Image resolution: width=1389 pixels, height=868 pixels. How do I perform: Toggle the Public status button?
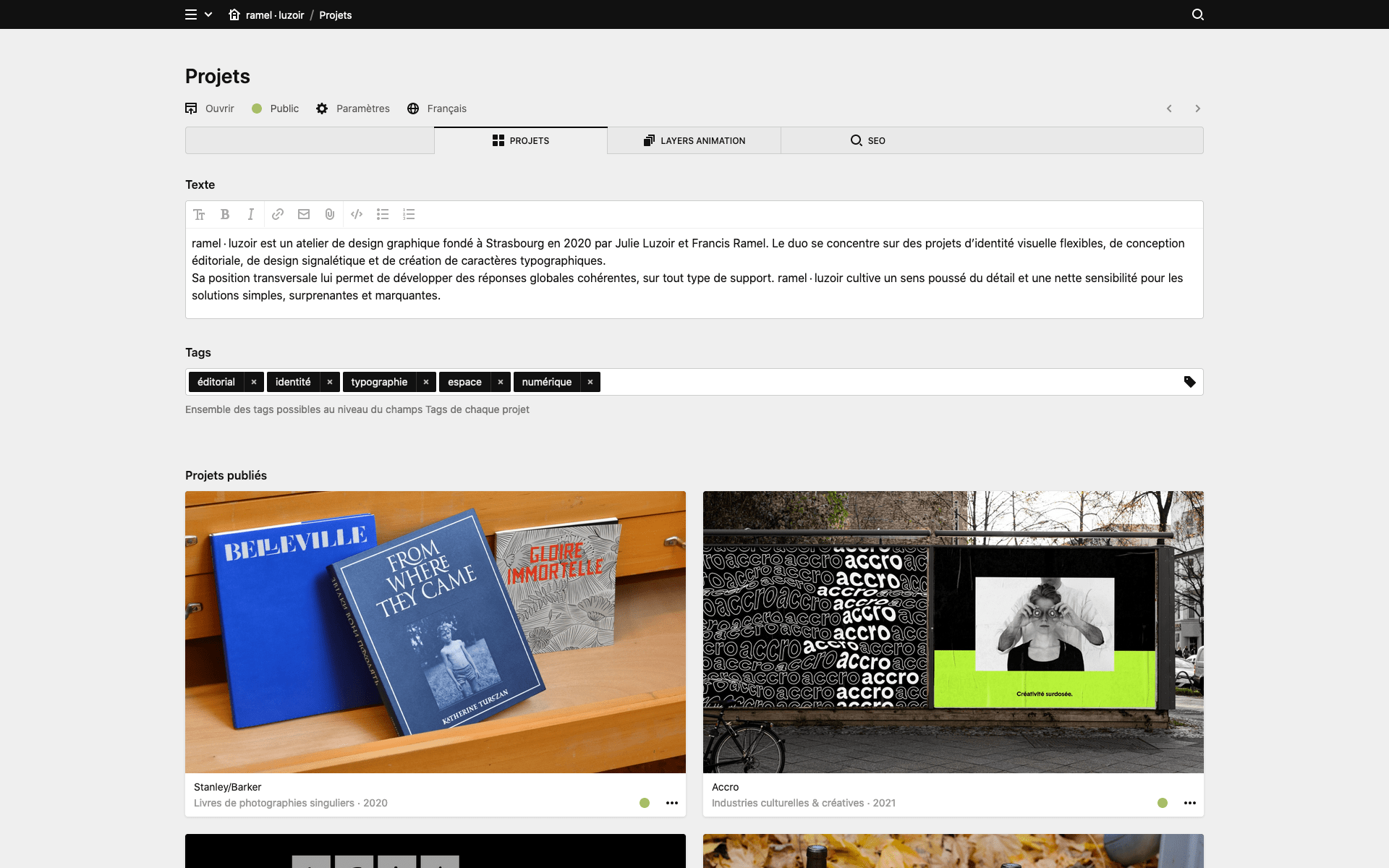(275, 109)
